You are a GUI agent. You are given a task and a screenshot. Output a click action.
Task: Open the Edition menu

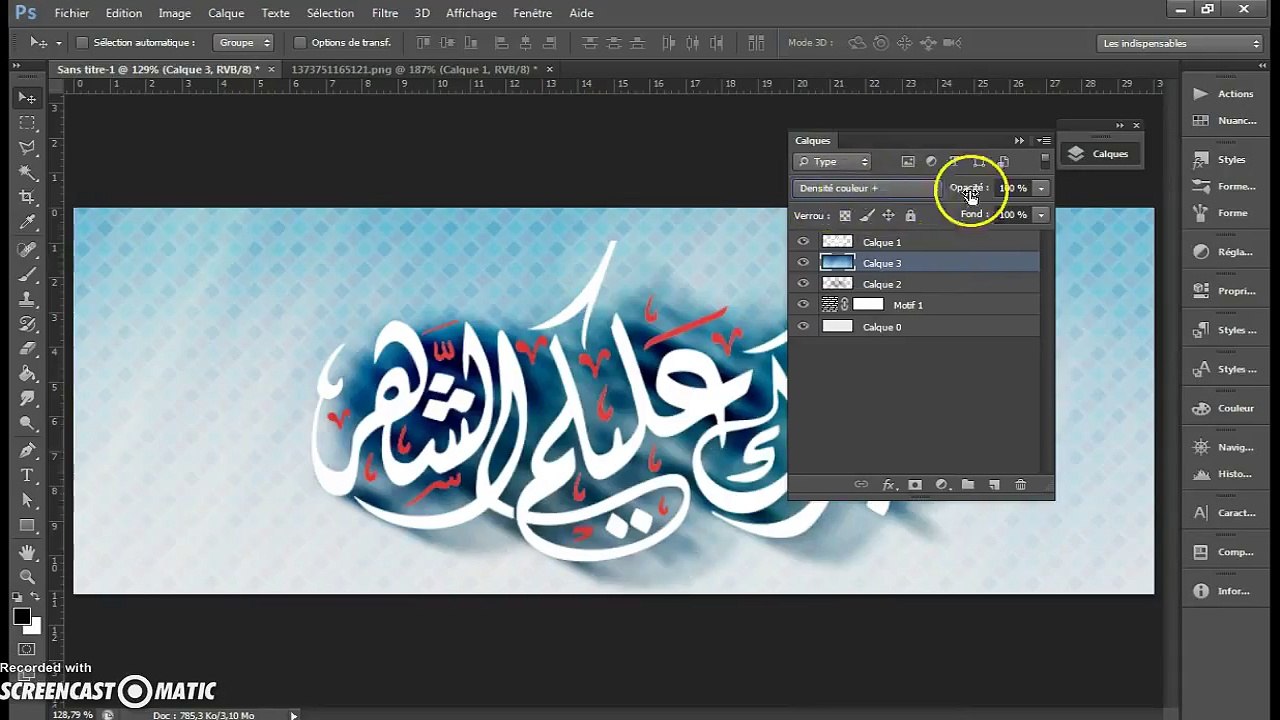click(x=124, y=13)
